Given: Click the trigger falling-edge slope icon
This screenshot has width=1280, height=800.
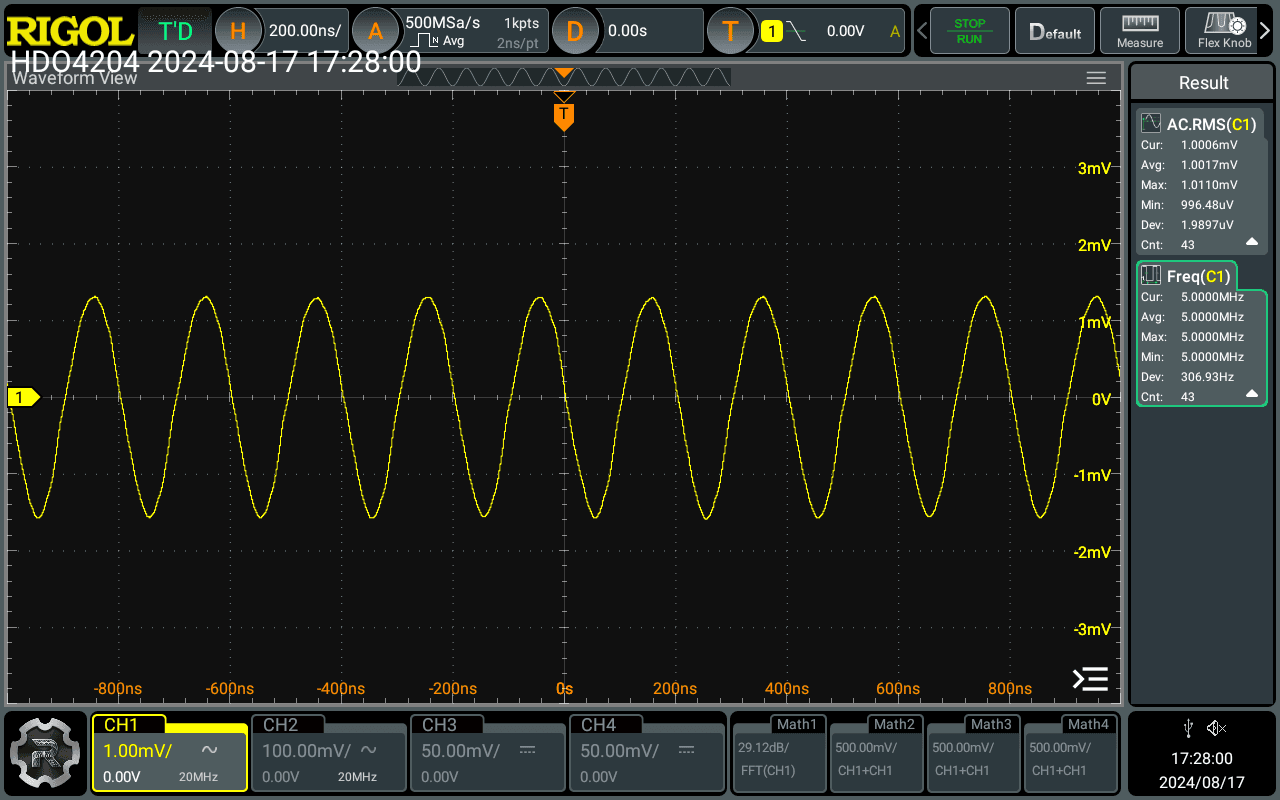Looking at the screenshot, I should pyautogui.click(x=797, y=31).
